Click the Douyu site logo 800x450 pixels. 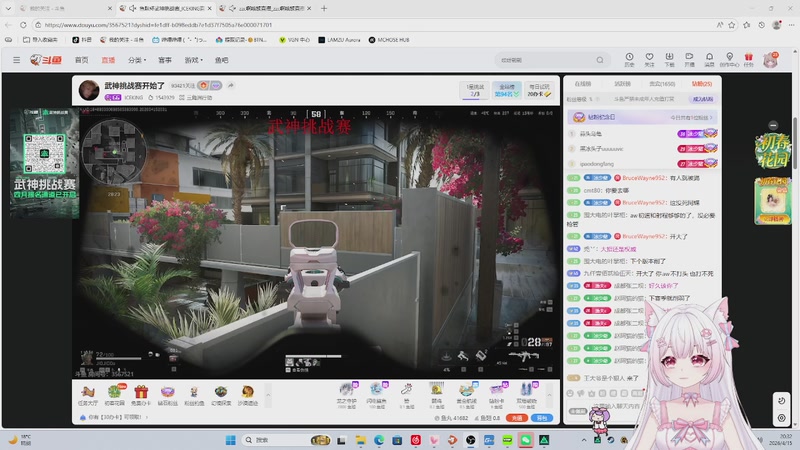pos(46,60)
